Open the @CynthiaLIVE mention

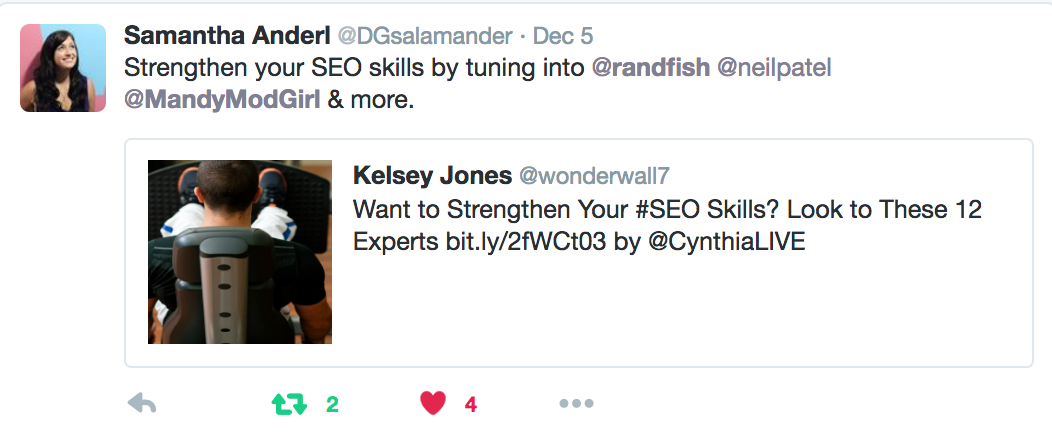click(x=726, y=243)
